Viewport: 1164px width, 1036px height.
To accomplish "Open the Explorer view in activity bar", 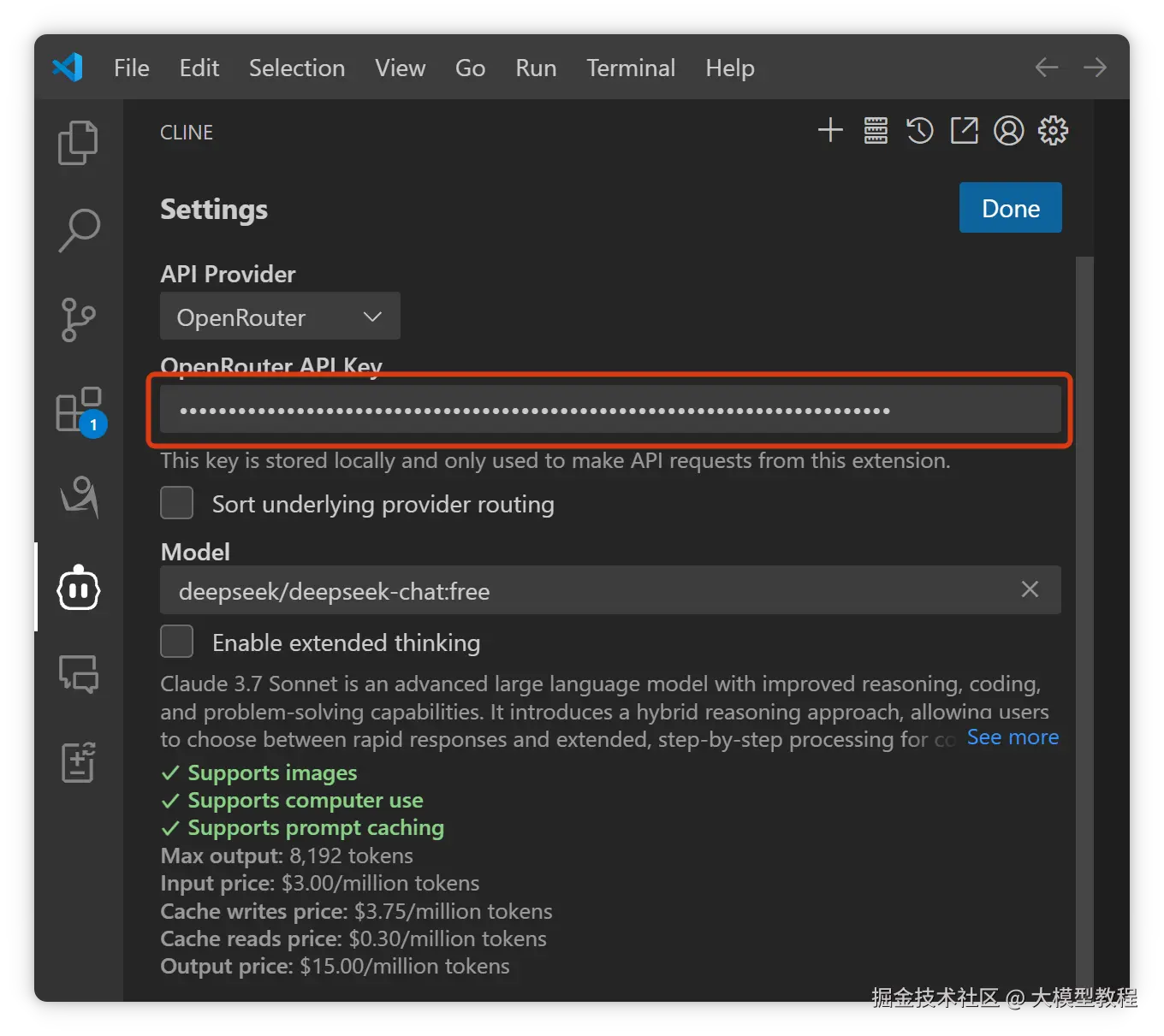I will coord(78,142).
